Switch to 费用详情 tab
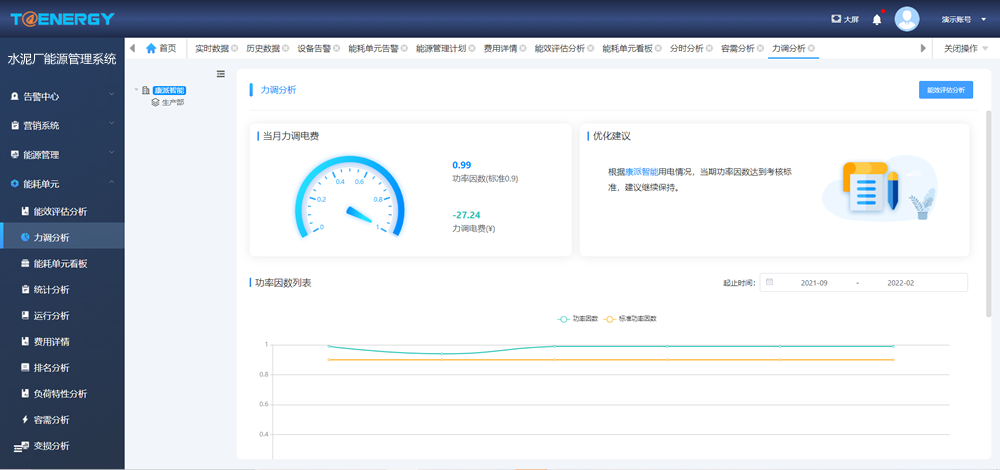1000x470 pixels. [x=500, y=48]
